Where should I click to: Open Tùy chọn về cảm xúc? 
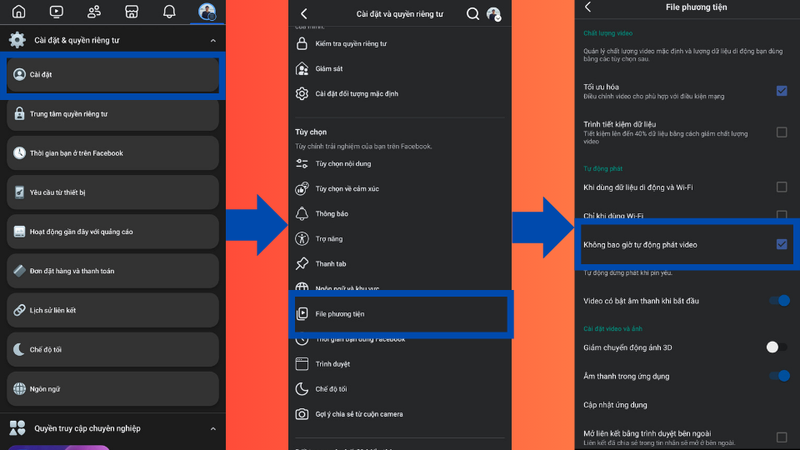(x=400, y=188)
